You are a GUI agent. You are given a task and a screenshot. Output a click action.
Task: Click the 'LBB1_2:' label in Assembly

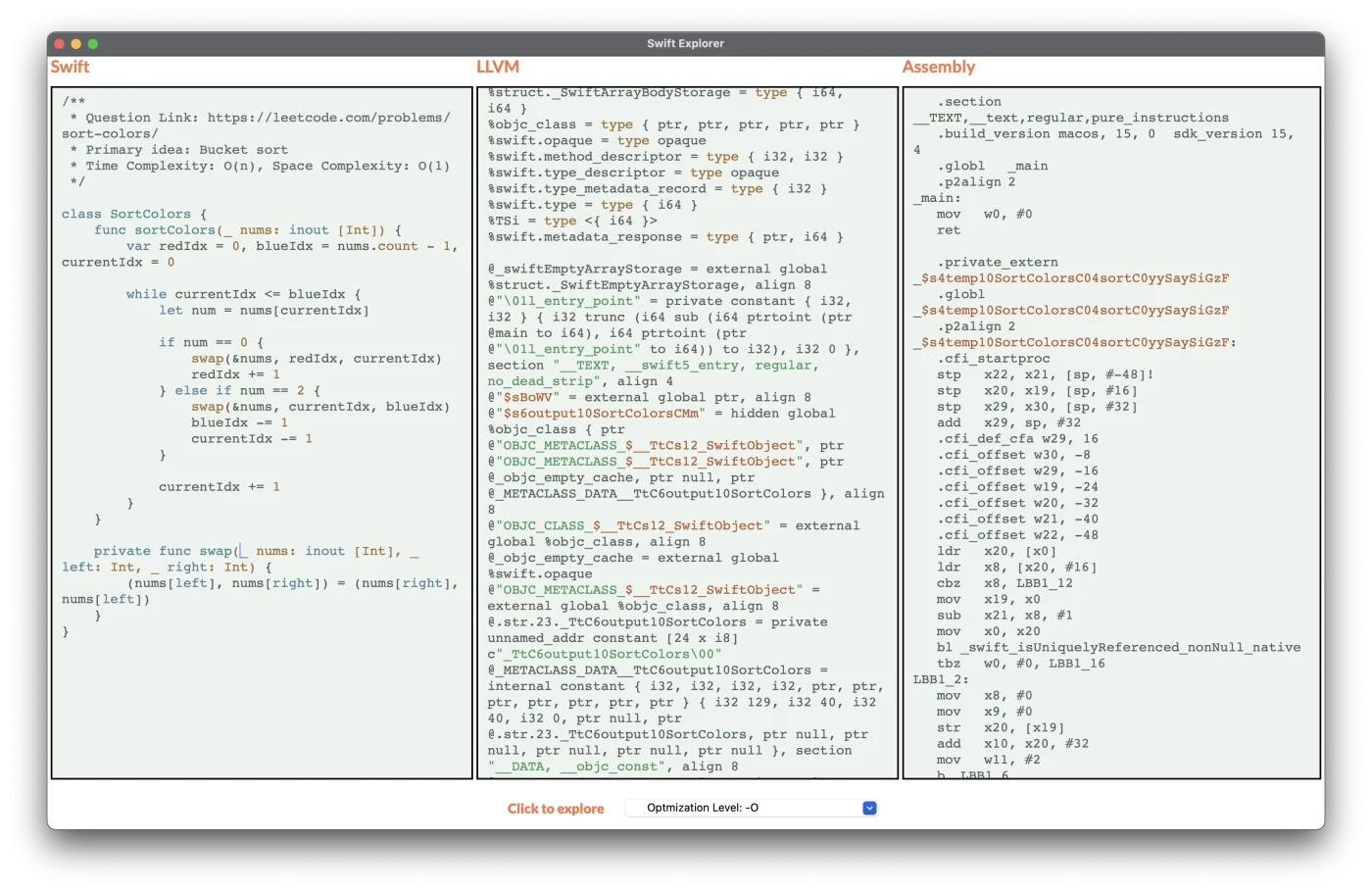click(940, 679)
